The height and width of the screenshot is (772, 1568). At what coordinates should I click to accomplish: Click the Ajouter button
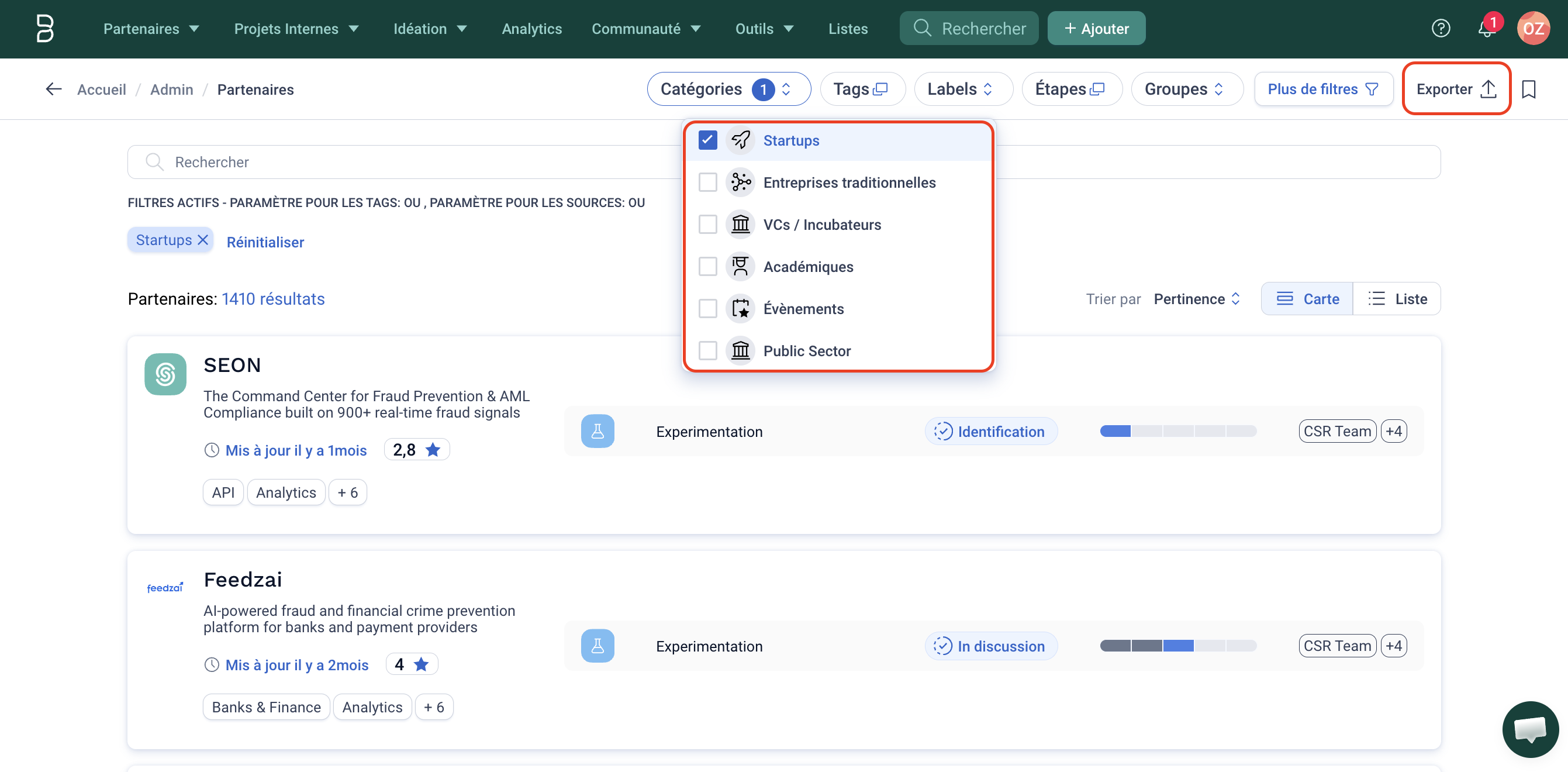tap(1096, 28)
